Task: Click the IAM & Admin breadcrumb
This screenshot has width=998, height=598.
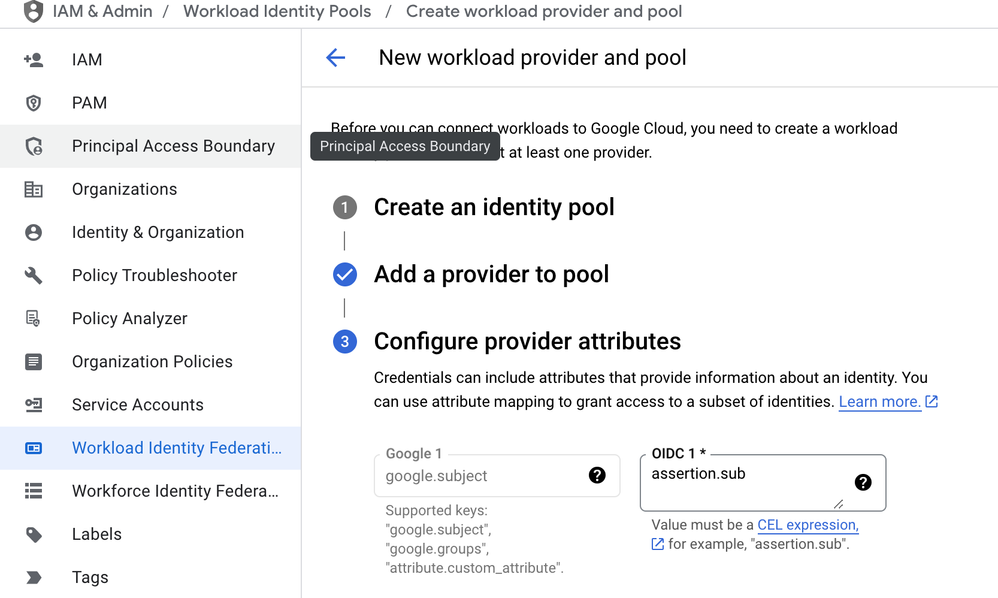Action: tap(102, 11)
